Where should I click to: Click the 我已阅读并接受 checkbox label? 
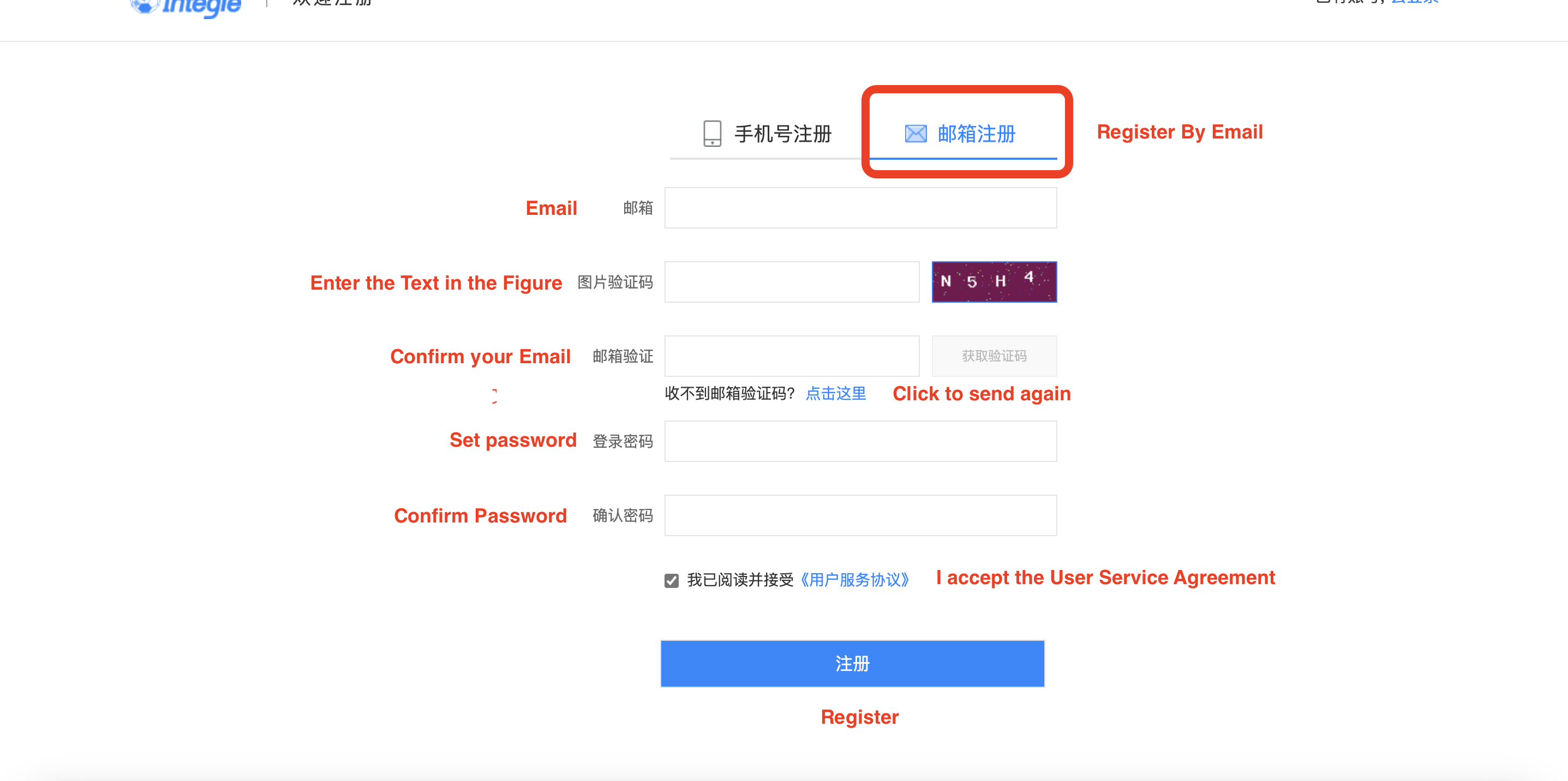click(740, 580)
